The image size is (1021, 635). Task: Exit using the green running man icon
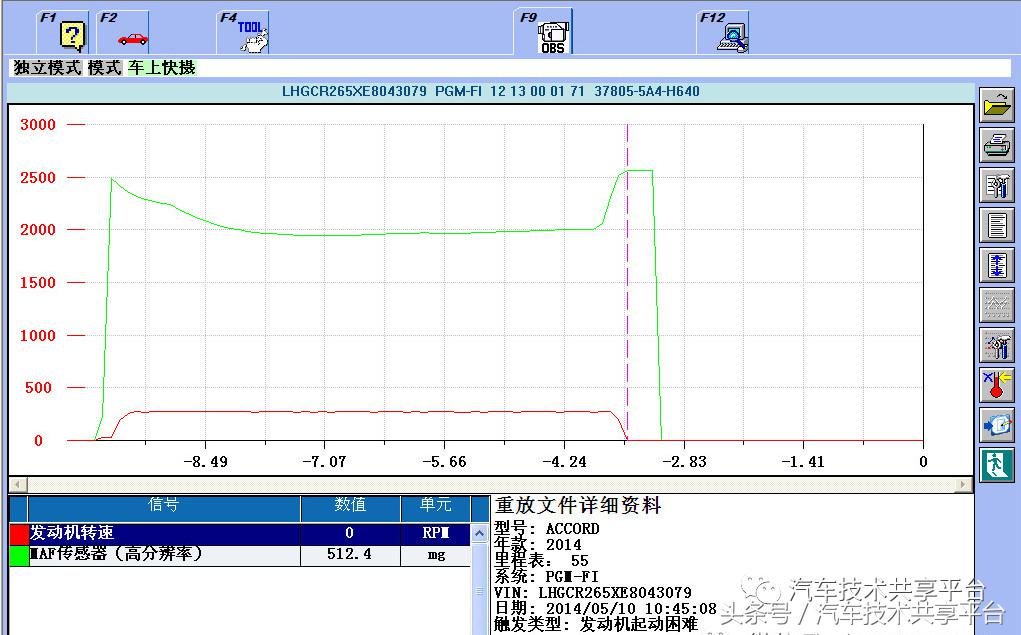pos(997,465)
